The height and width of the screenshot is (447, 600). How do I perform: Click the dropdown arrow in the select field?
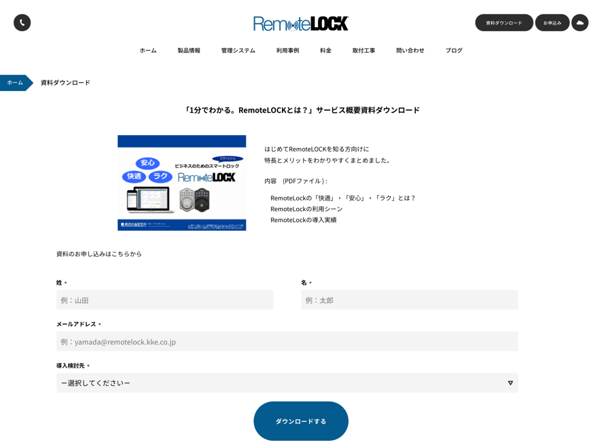tap(510, 383)
